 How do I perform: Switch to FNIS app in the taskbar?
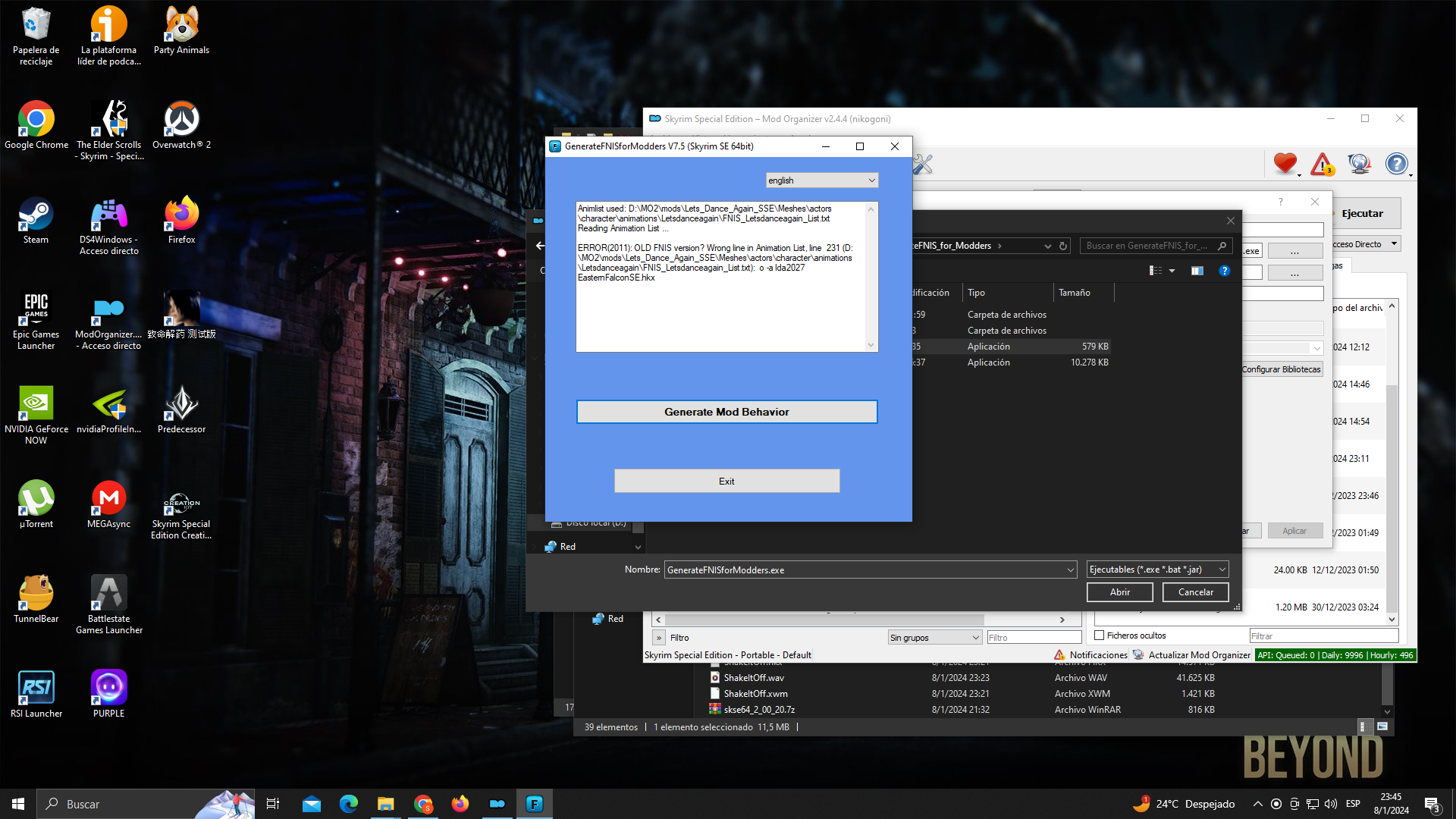click(535, 804)
